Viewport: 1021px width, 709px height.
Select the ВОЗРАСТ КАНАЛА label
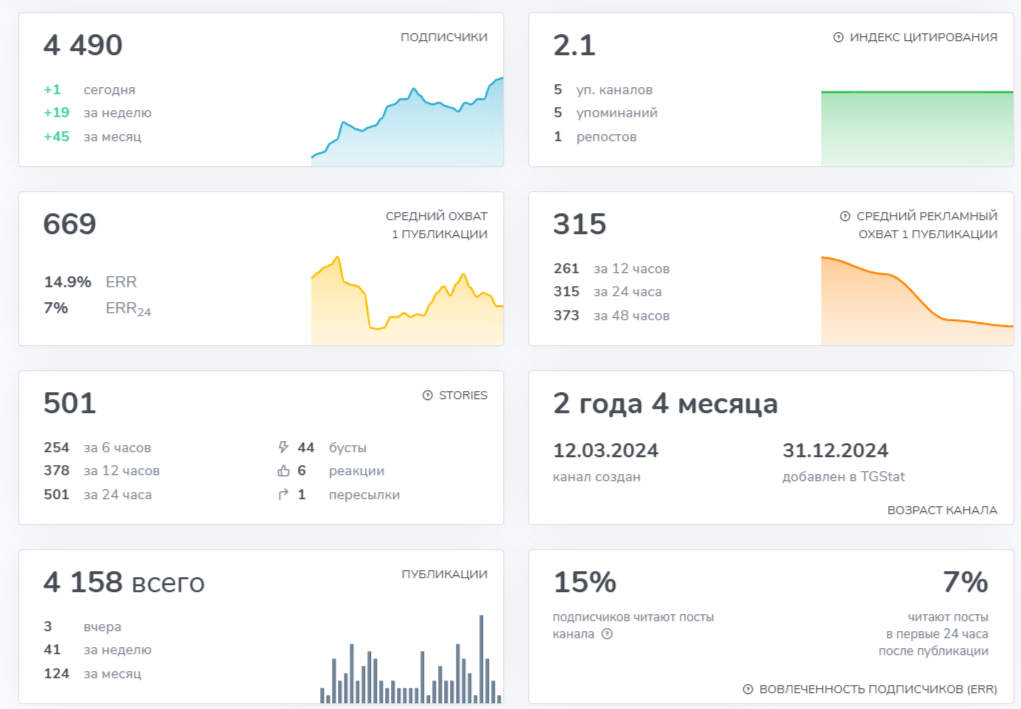coord(942,510)
